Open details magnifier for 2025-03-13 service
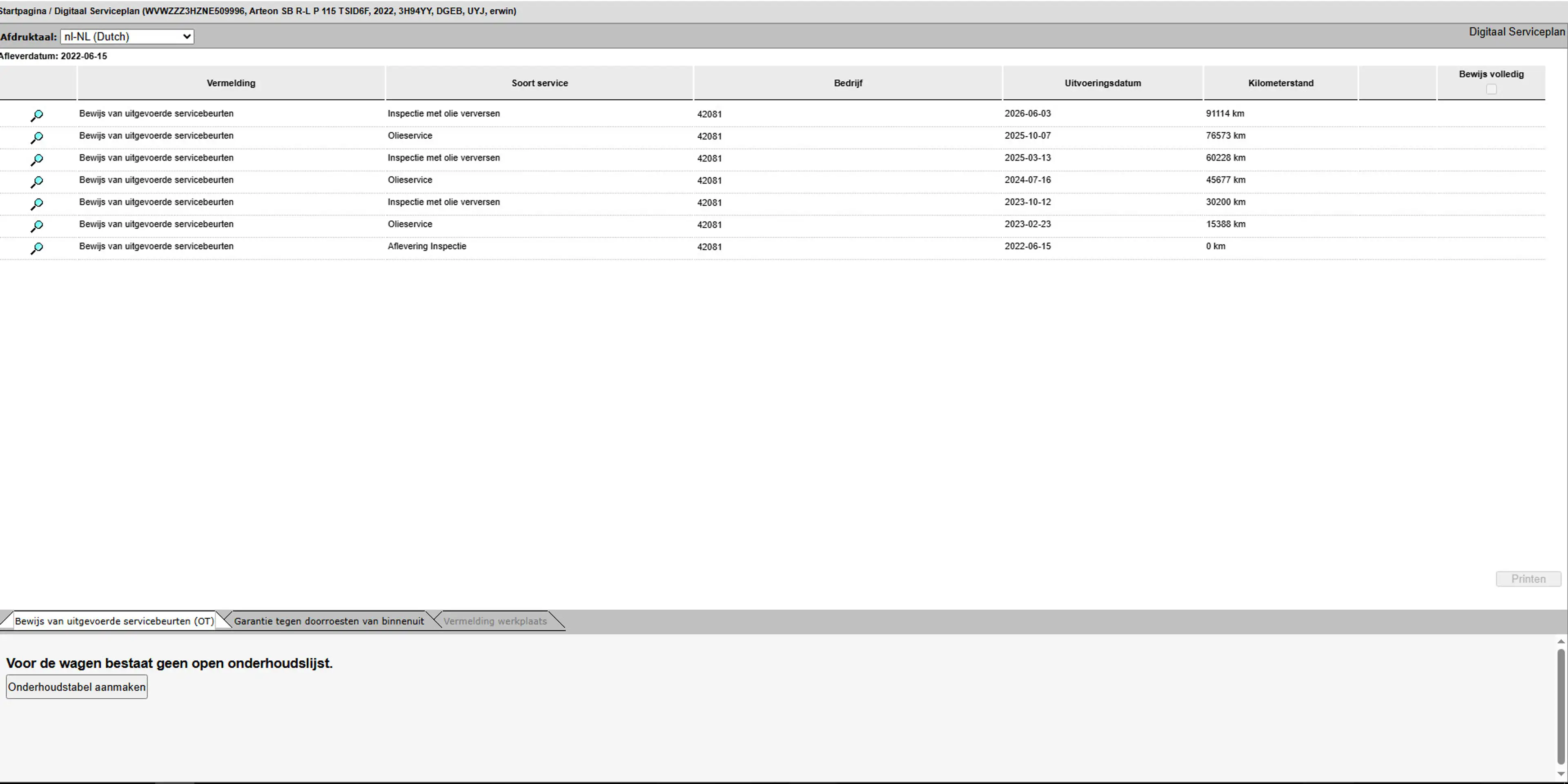The width and height of the screenshot is (1568, 784). click(x=36, y=159)
